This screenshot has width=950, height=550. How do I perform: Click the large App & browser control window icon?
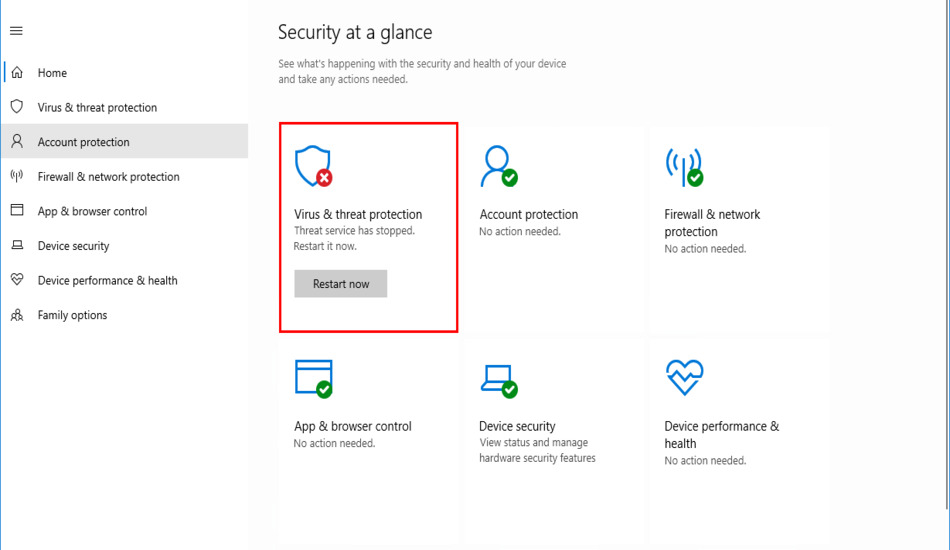click(x=313, y=378)
